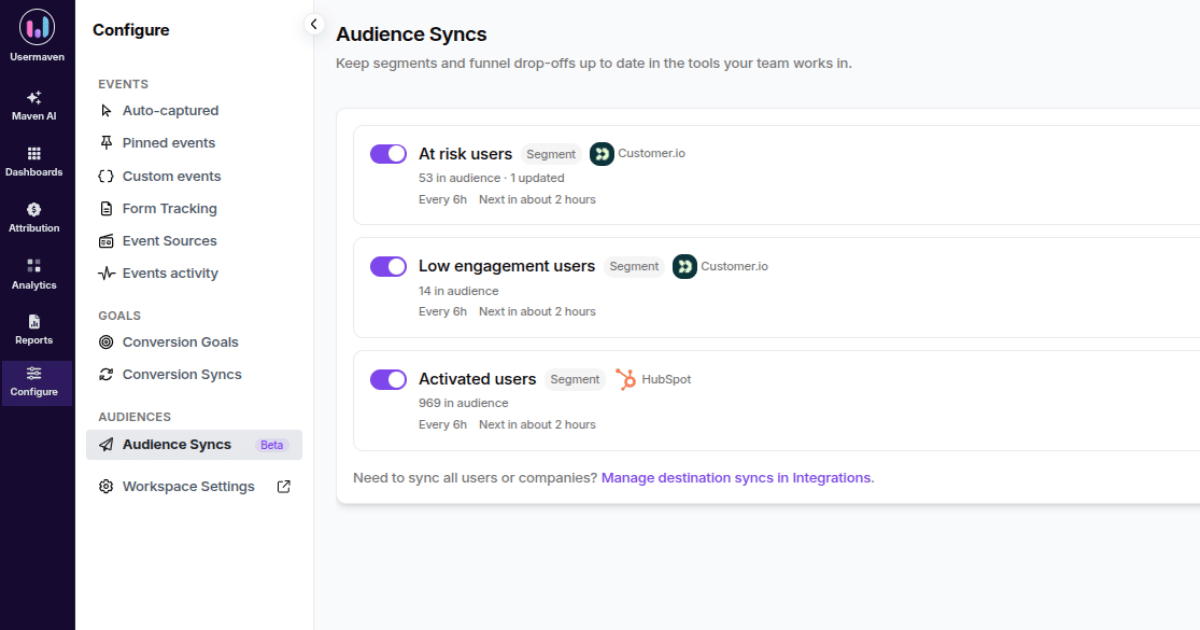Click the AUDIENCES section header
1200x630 pixels.
pyautogui.click(x=134, y=417)
